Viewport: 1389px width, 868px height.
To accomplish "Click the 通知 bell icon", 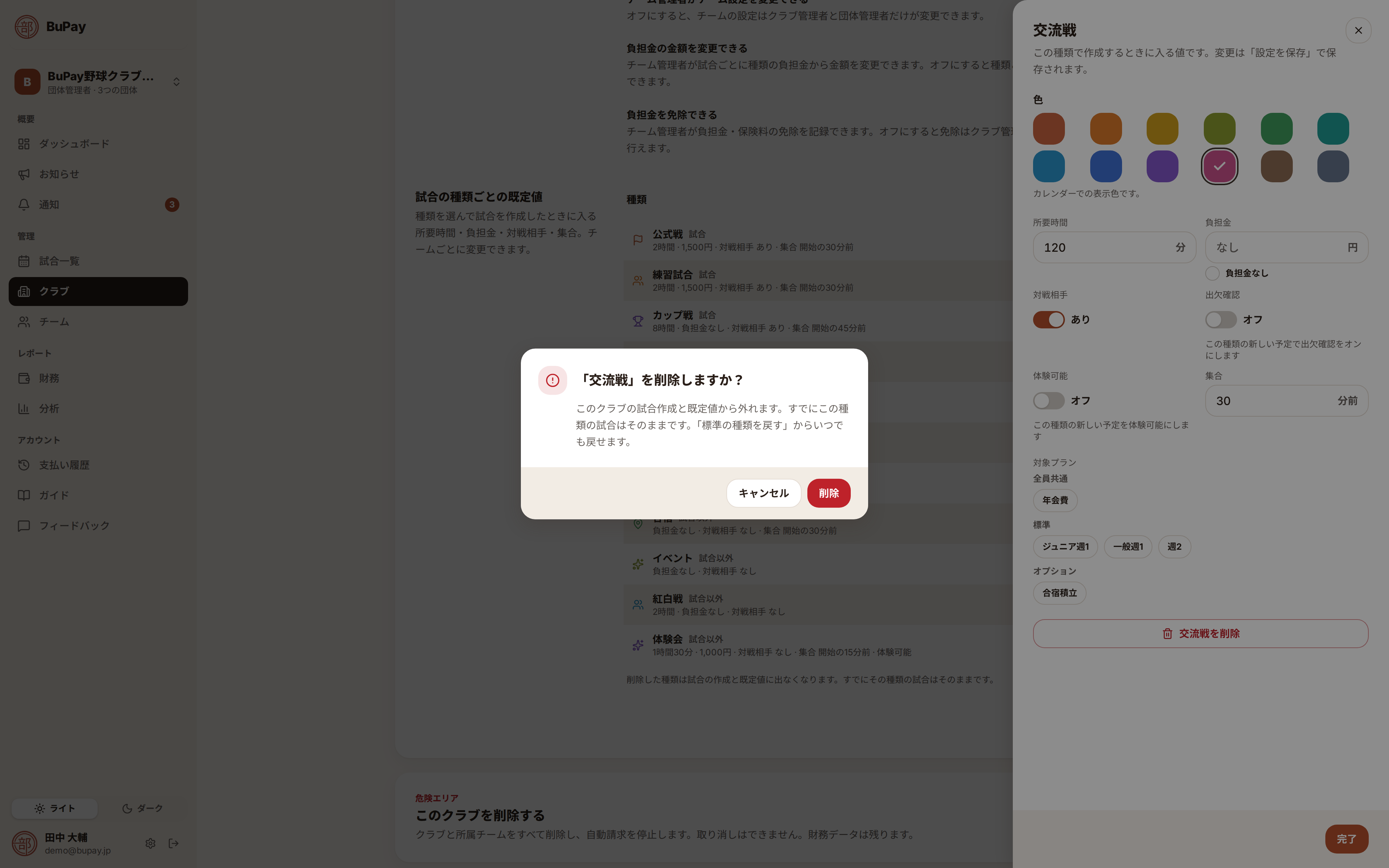I will coord(24,204).
